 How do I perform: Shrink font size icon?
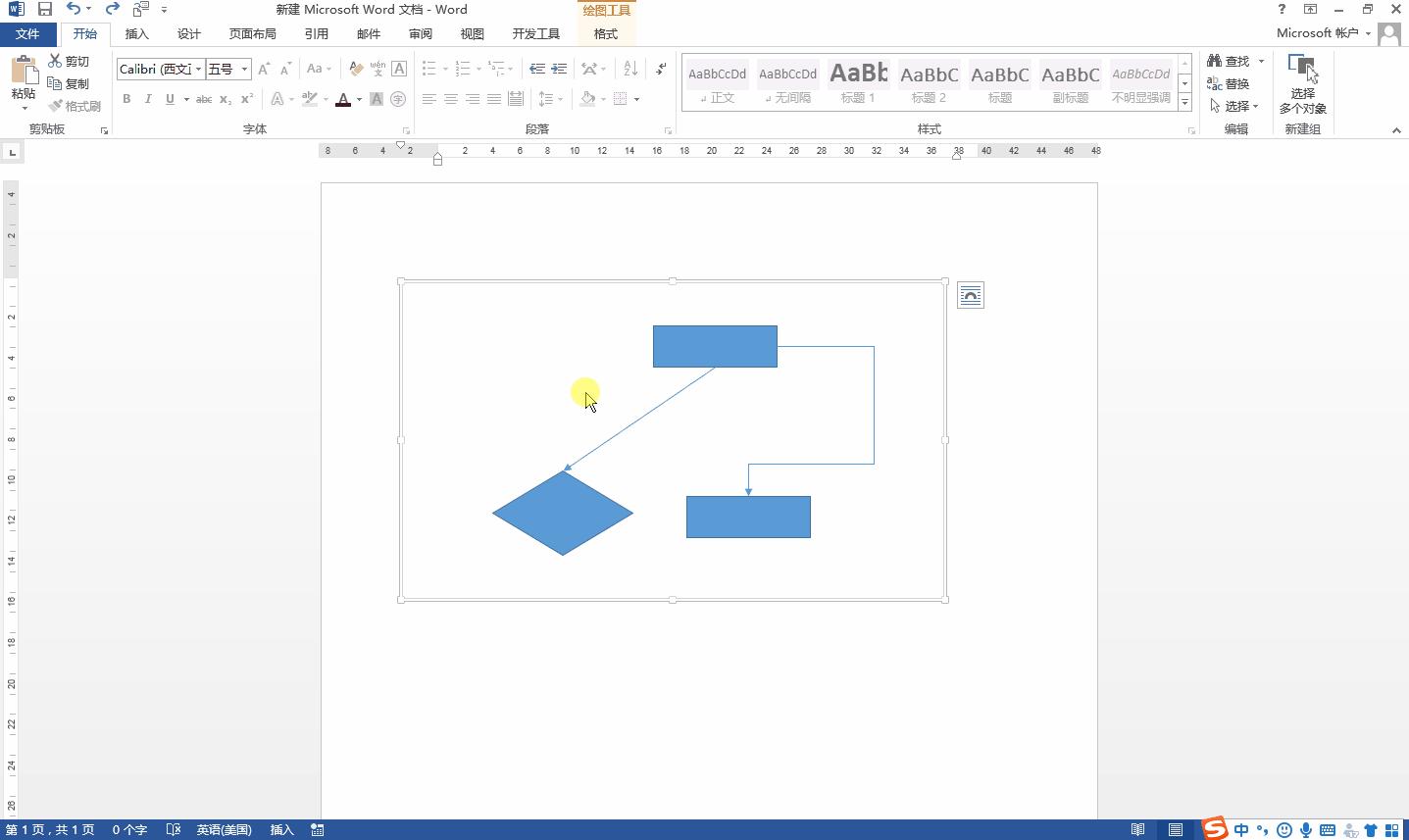[285, 69]
